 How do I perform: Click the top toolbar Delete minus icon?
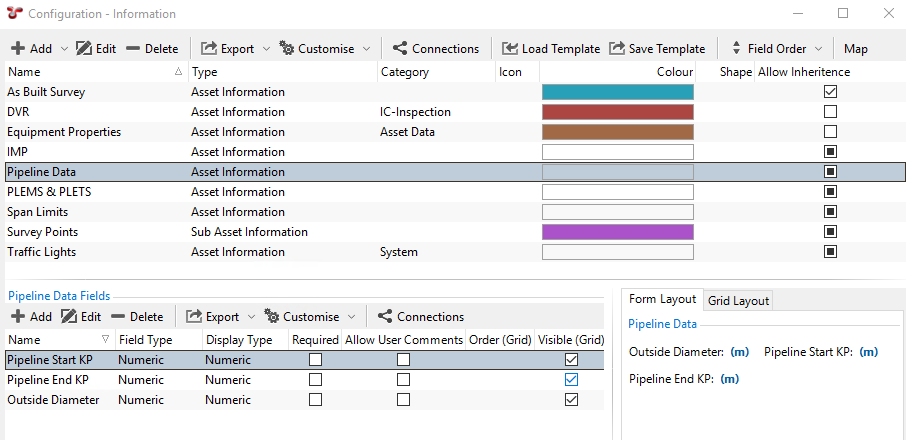pyautogui.click(x=133, y=49)
